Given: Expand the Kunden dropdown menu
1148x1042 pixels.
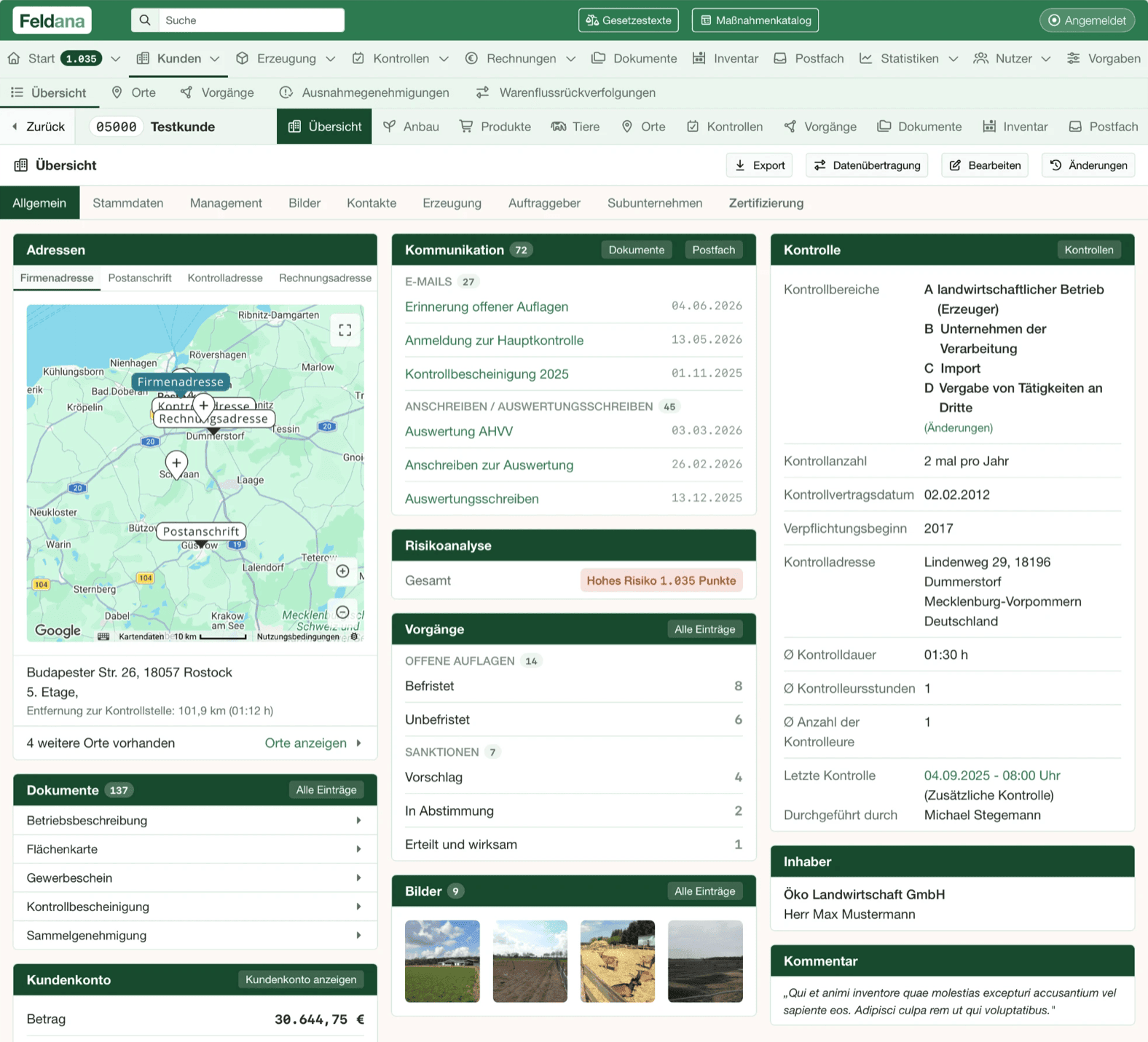Looking at the screenshot, I should (x=215, y=59).
